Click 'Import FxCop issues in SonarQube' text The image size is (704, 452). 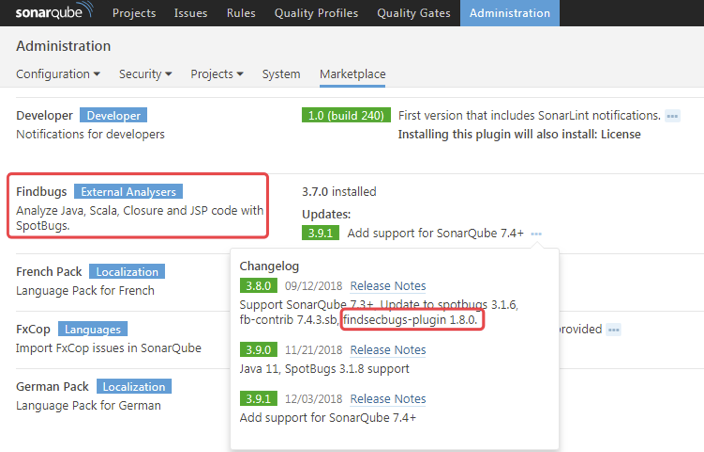click(x=109, y=348)
